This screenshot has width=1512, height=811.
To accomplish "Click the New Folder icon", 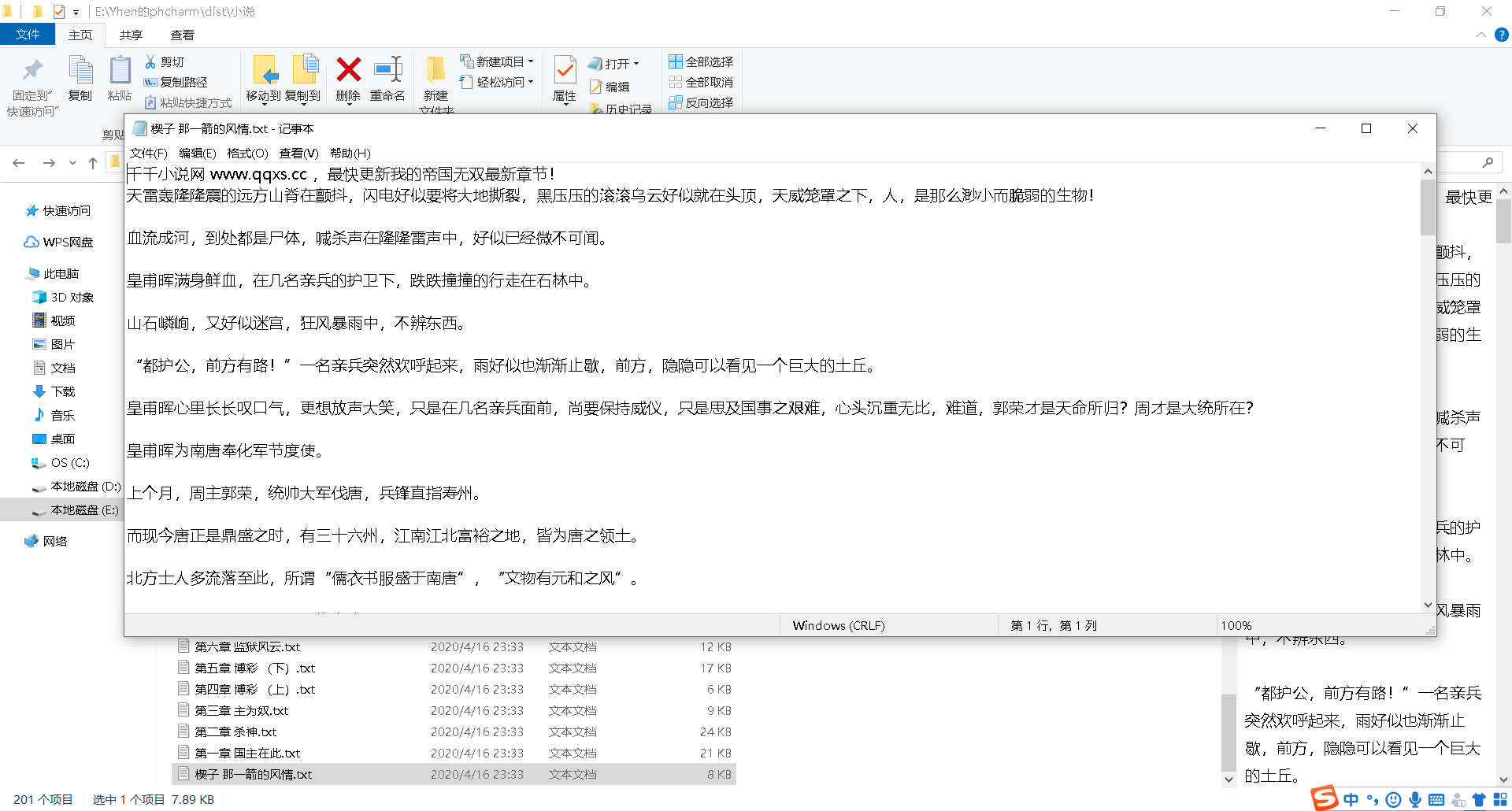I will tap(435, 70).
